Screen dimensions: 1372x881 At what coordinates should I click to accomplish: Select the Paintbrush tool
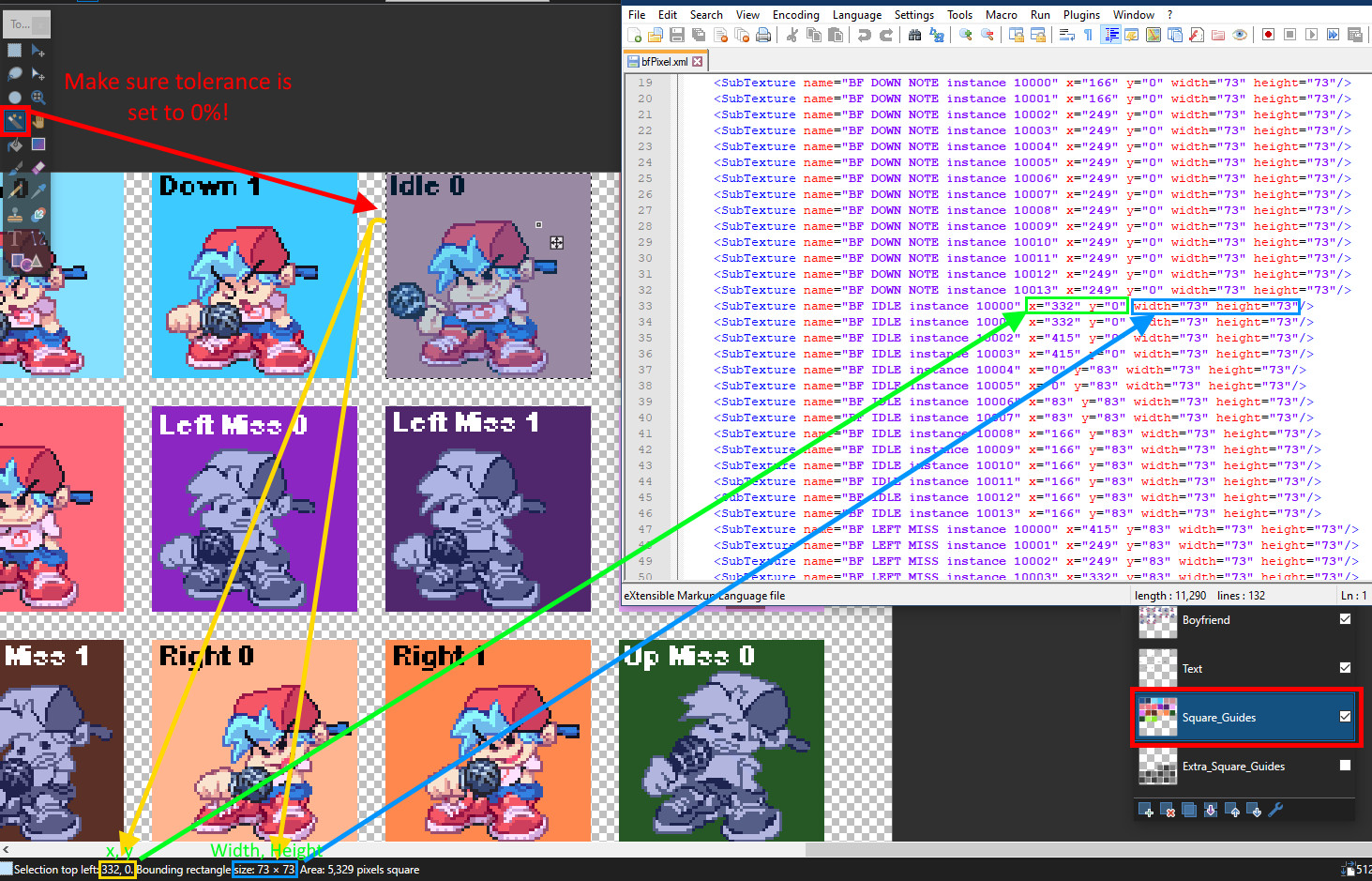click(x=14, y=168)
